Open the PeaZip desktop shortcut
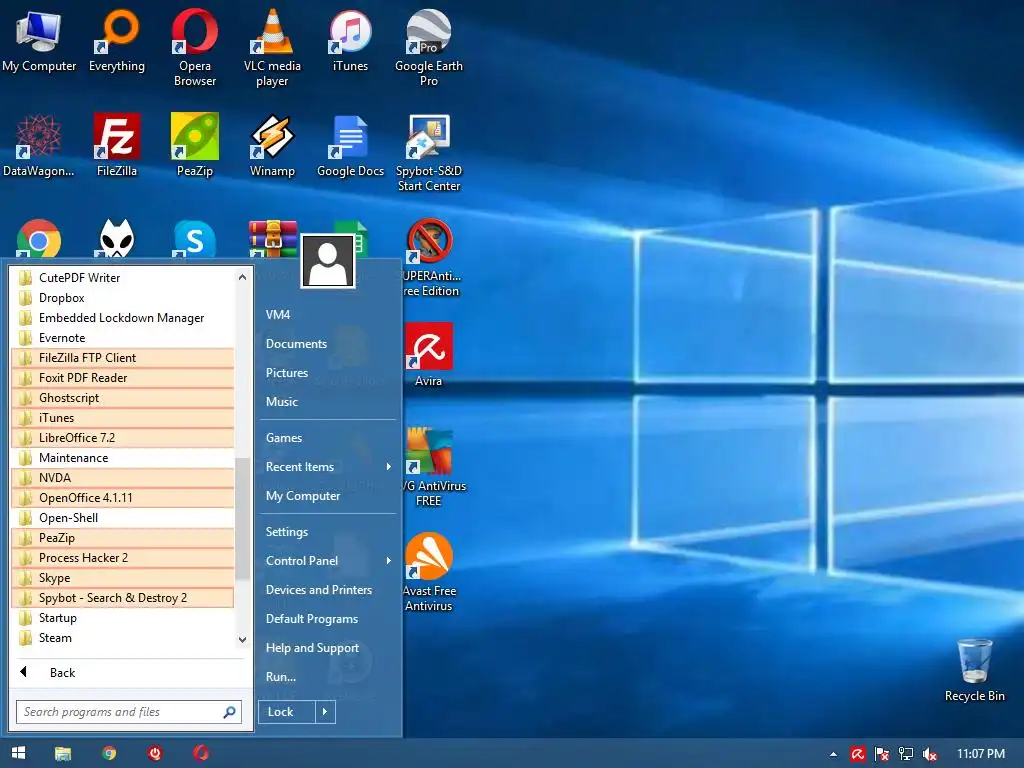The image size is (1024, 768). [195, 145]
